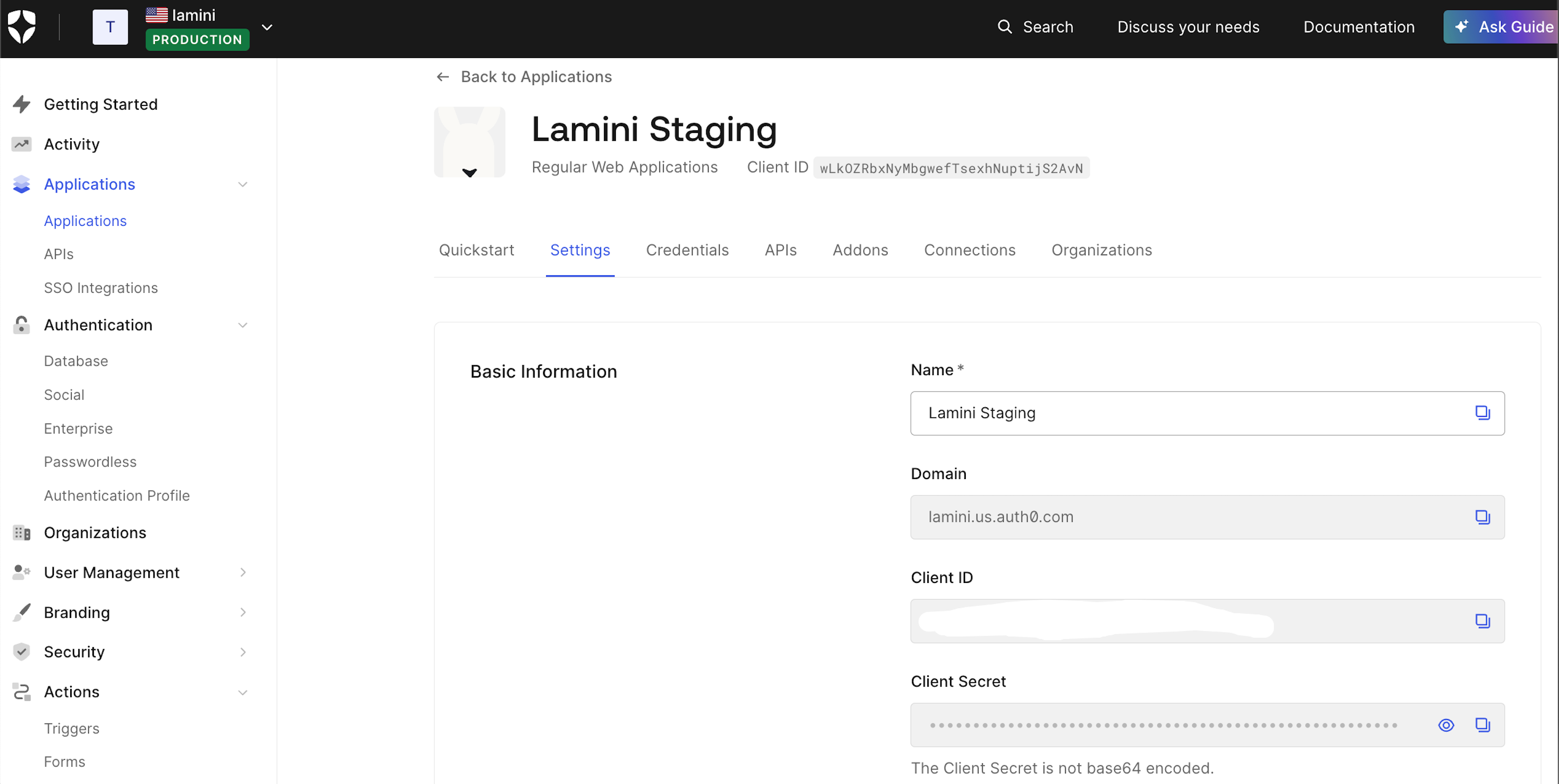Viewport: 1559px width, 784px height.
Task: Open the Credentials tab
Action: (687, 250)
